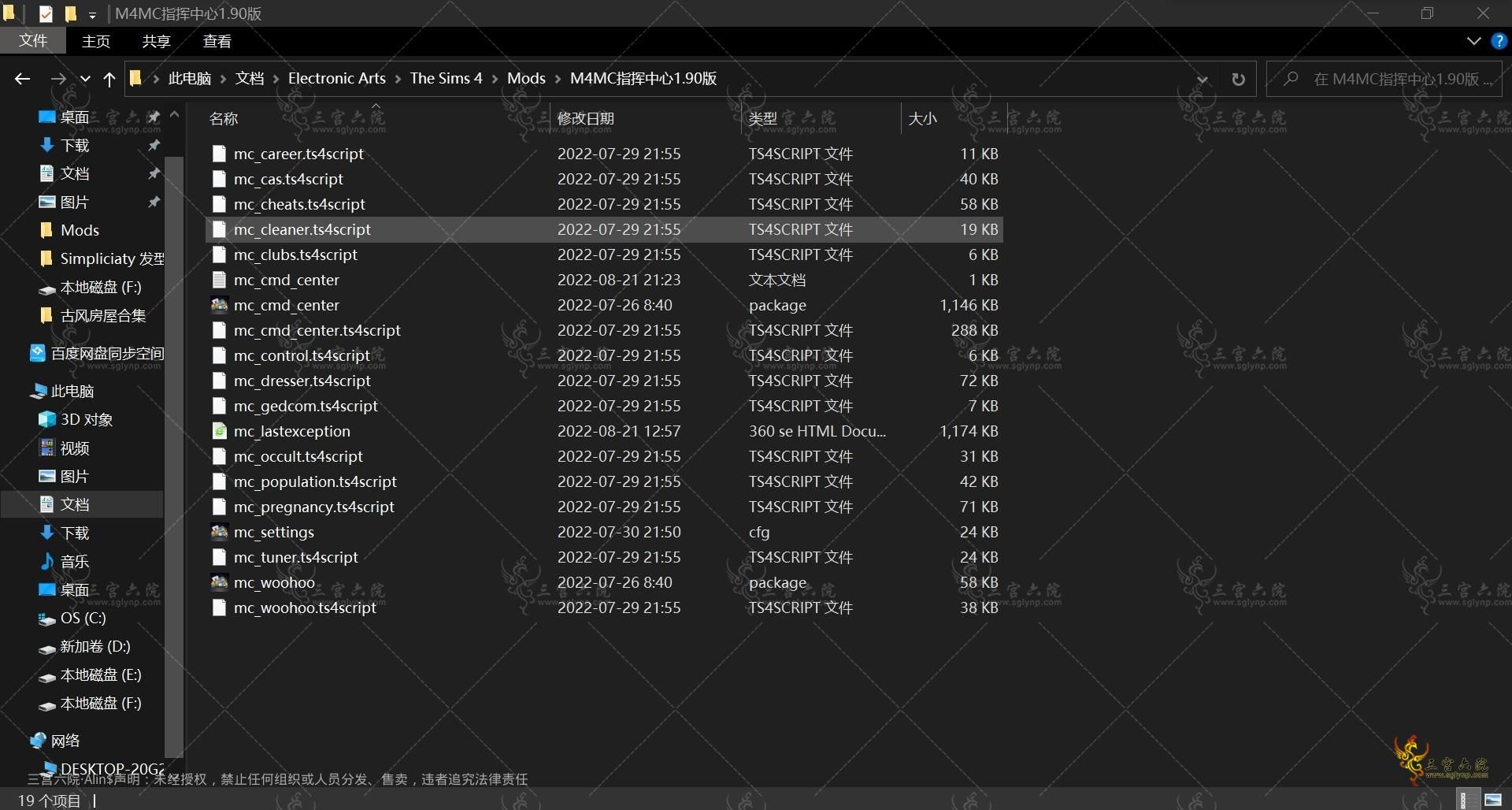This screenshot has height=810, width=1512.
Task: Switch to large thumbnails view icon
Action: [1492, 800]
